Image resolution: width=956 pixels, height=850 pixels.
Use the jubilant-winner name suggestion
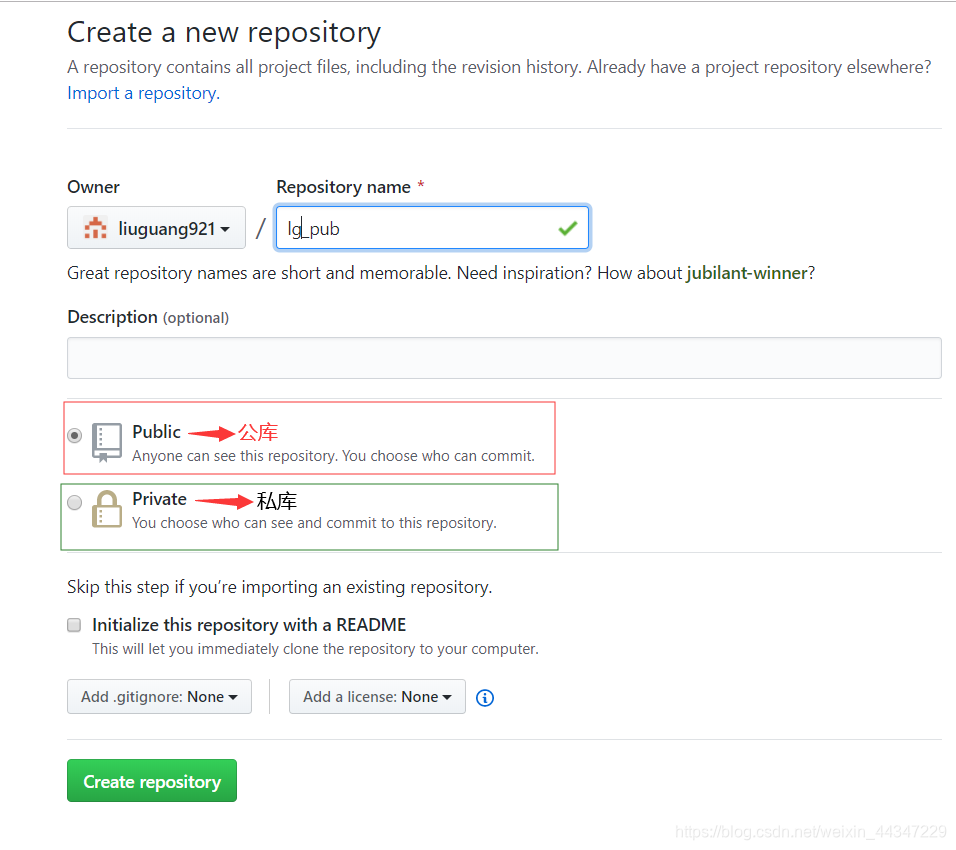(747, 273)
